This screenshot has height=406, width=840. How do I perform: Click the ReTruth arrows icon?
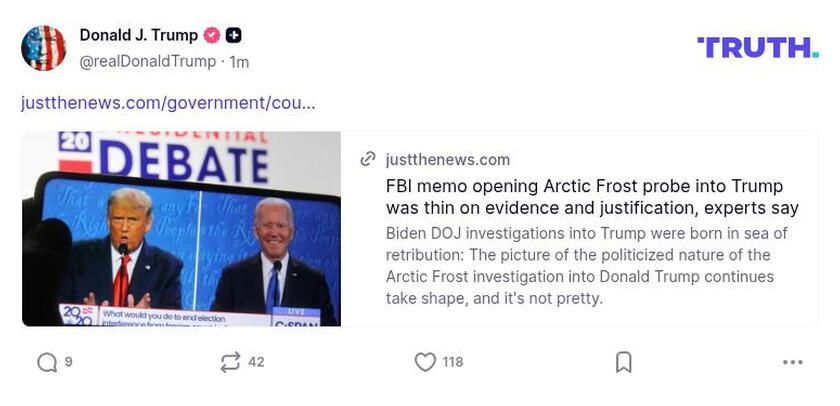click(x=230, y=362)
